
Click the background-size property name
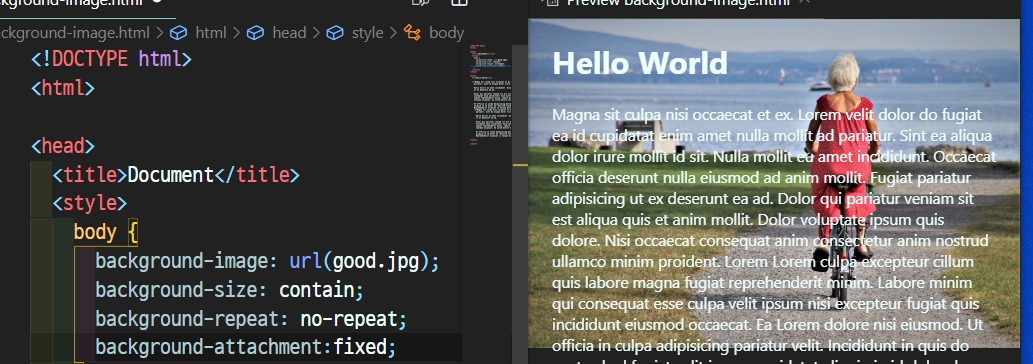click(x=177, y=290)
